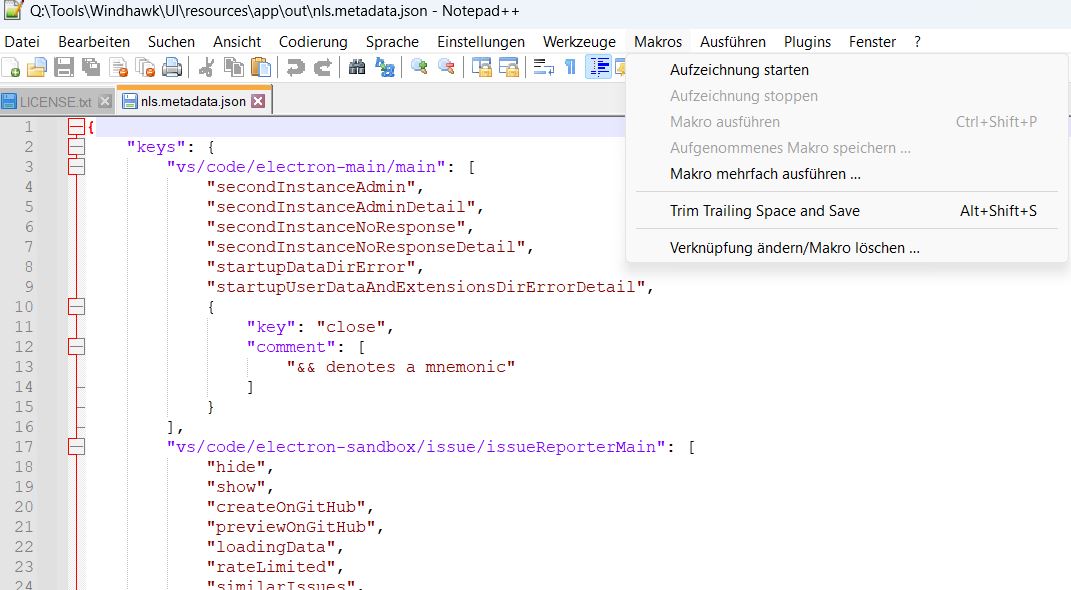This screenshot has height=590, width=1071.
Task: Click the "secondInstanceNoResponseDetail" entry
Action: 365,247
